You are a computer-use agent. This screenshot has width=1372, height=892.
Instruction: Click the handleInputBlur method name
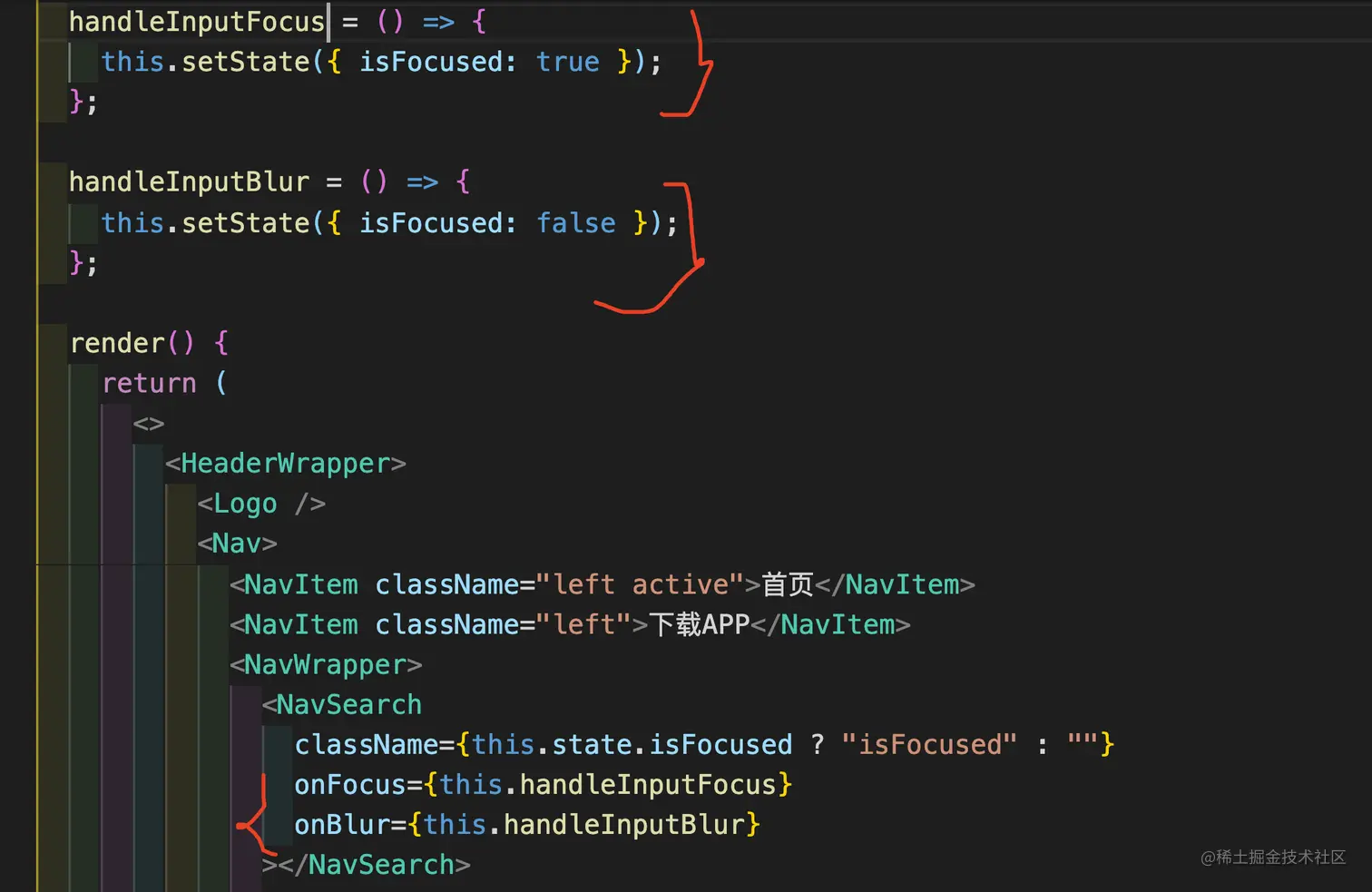pos(189,181)
